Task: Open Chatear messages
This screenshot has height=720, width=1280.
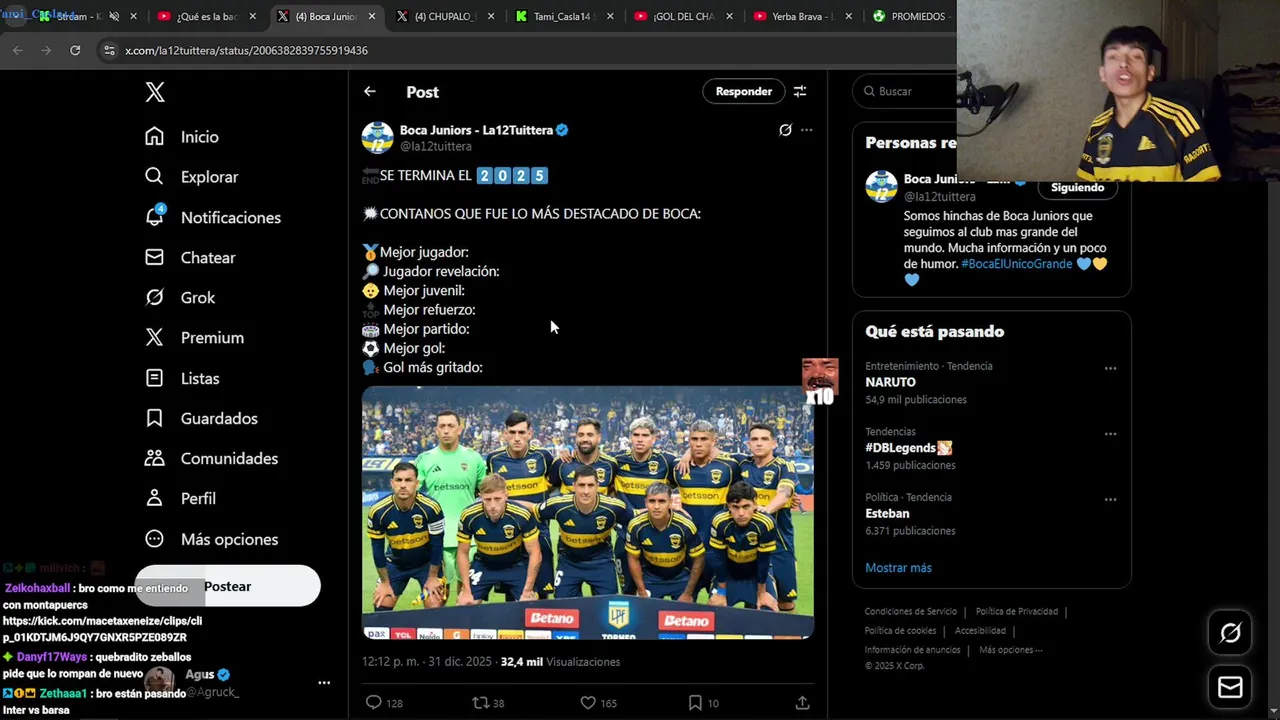Action: 190,257
